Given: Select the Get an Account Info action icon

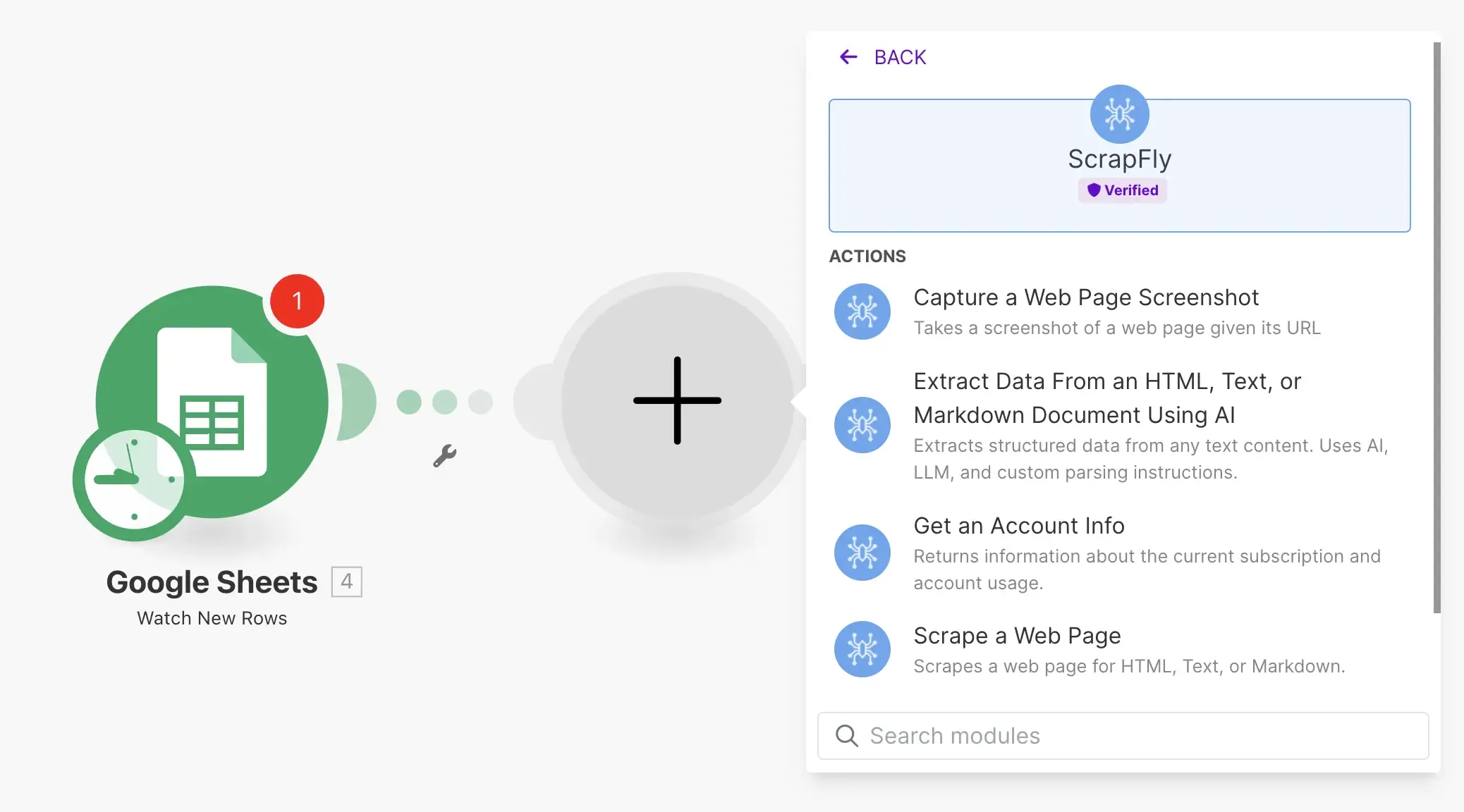Looking at the screenshot, I should pyautogui.click(x=862, y=553).
